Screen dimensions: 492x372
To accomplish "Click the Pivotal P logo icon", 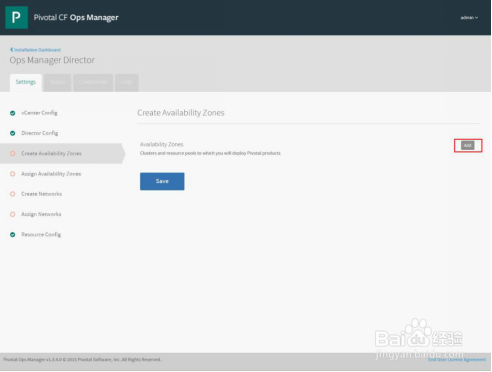I will (16, 17).
